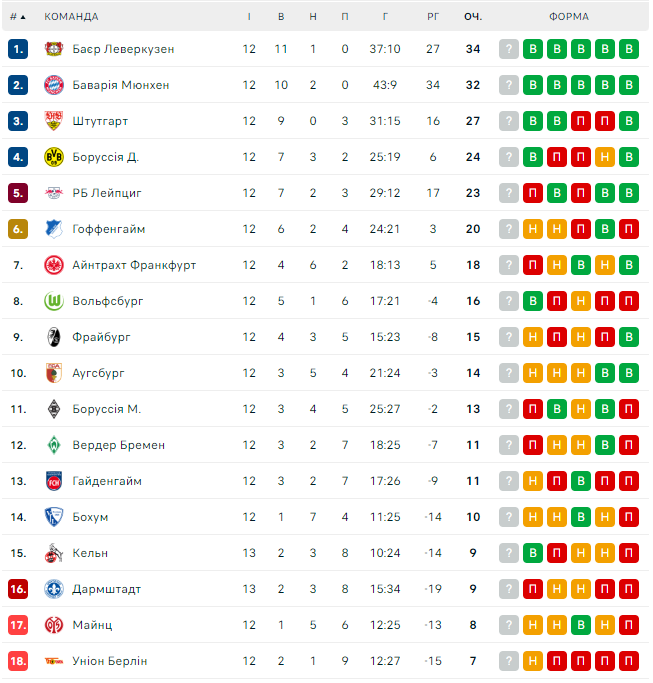Click the Stuttgart team logo
Image resolution: width=653 pixels, height=683 pixels.
coord(54,121)
